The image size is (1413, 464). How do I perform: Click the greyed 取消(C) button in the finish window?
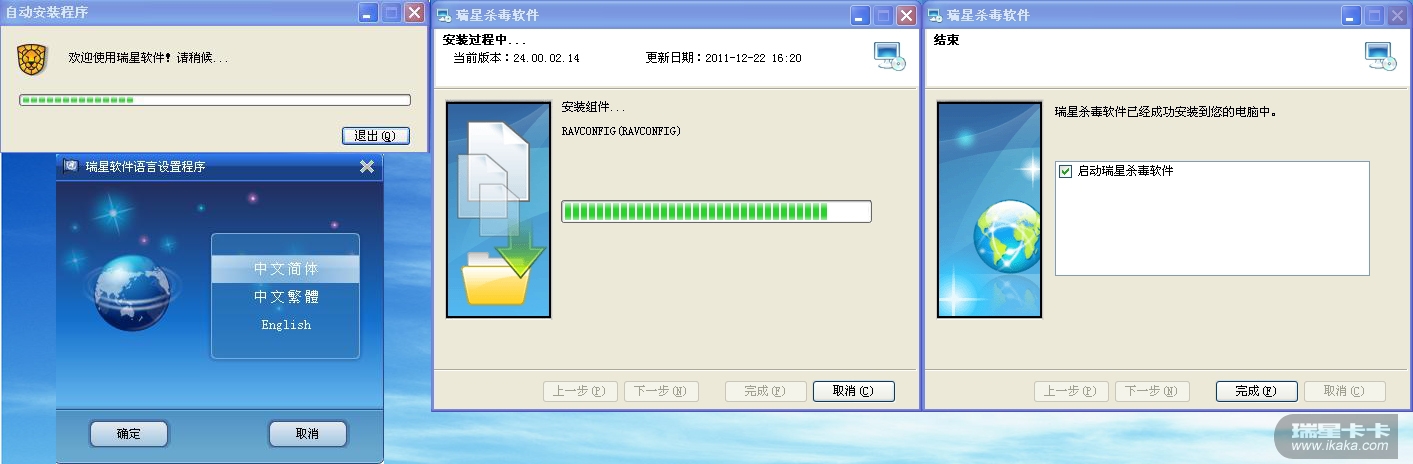click(1344, 391)
